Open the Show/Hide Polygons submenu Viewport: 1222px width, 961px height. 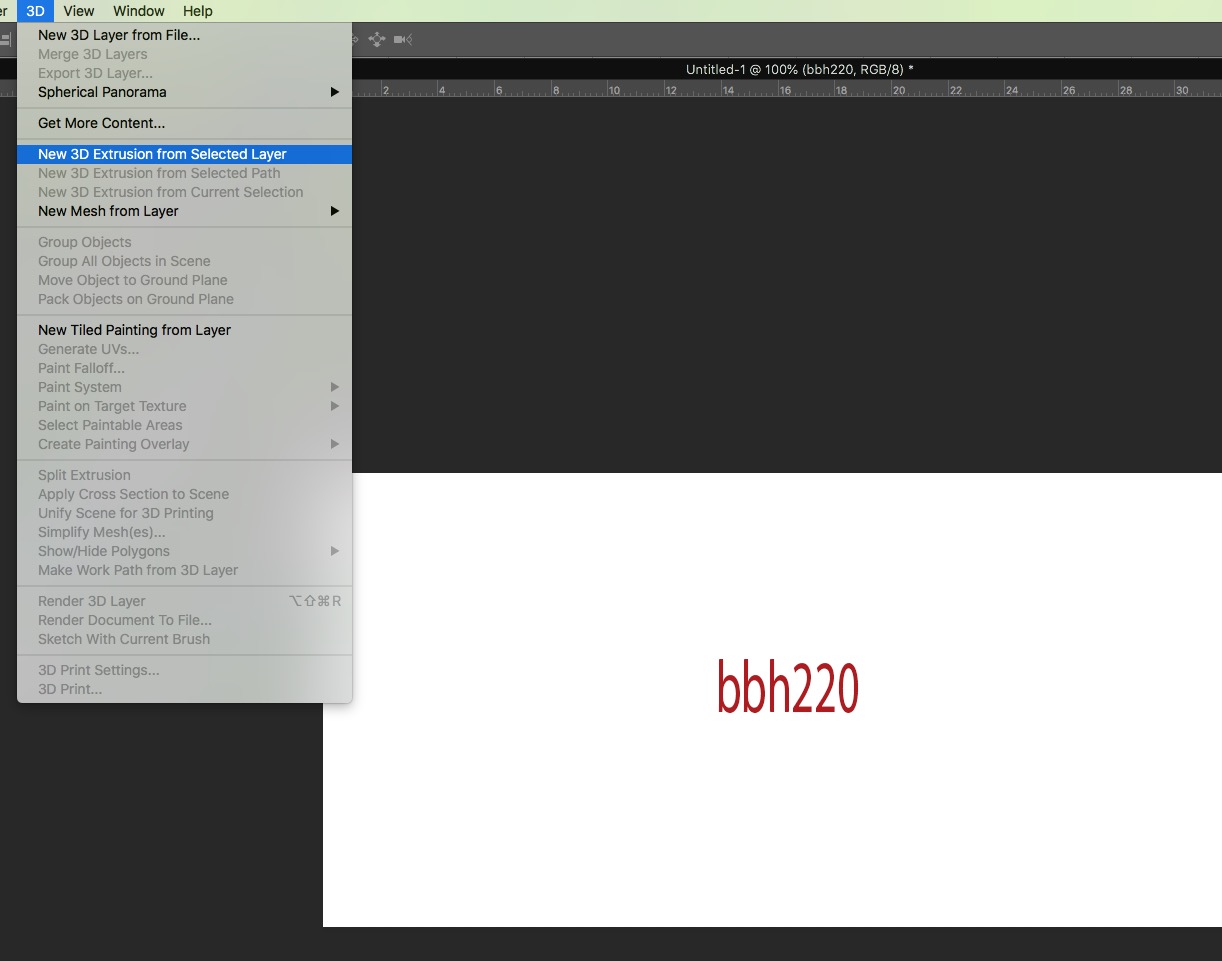184,551
